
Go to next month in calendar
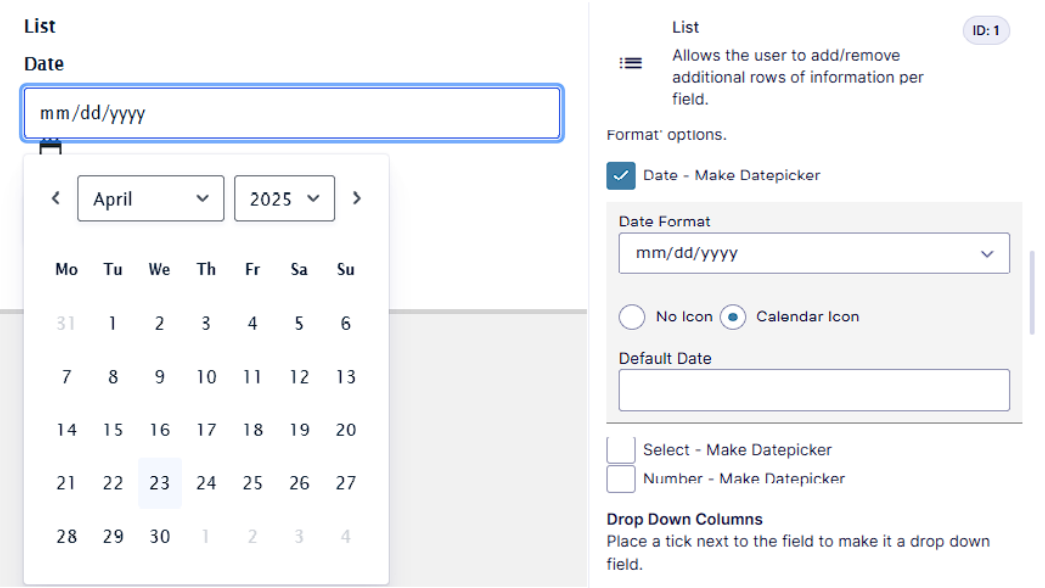(357, 198)
